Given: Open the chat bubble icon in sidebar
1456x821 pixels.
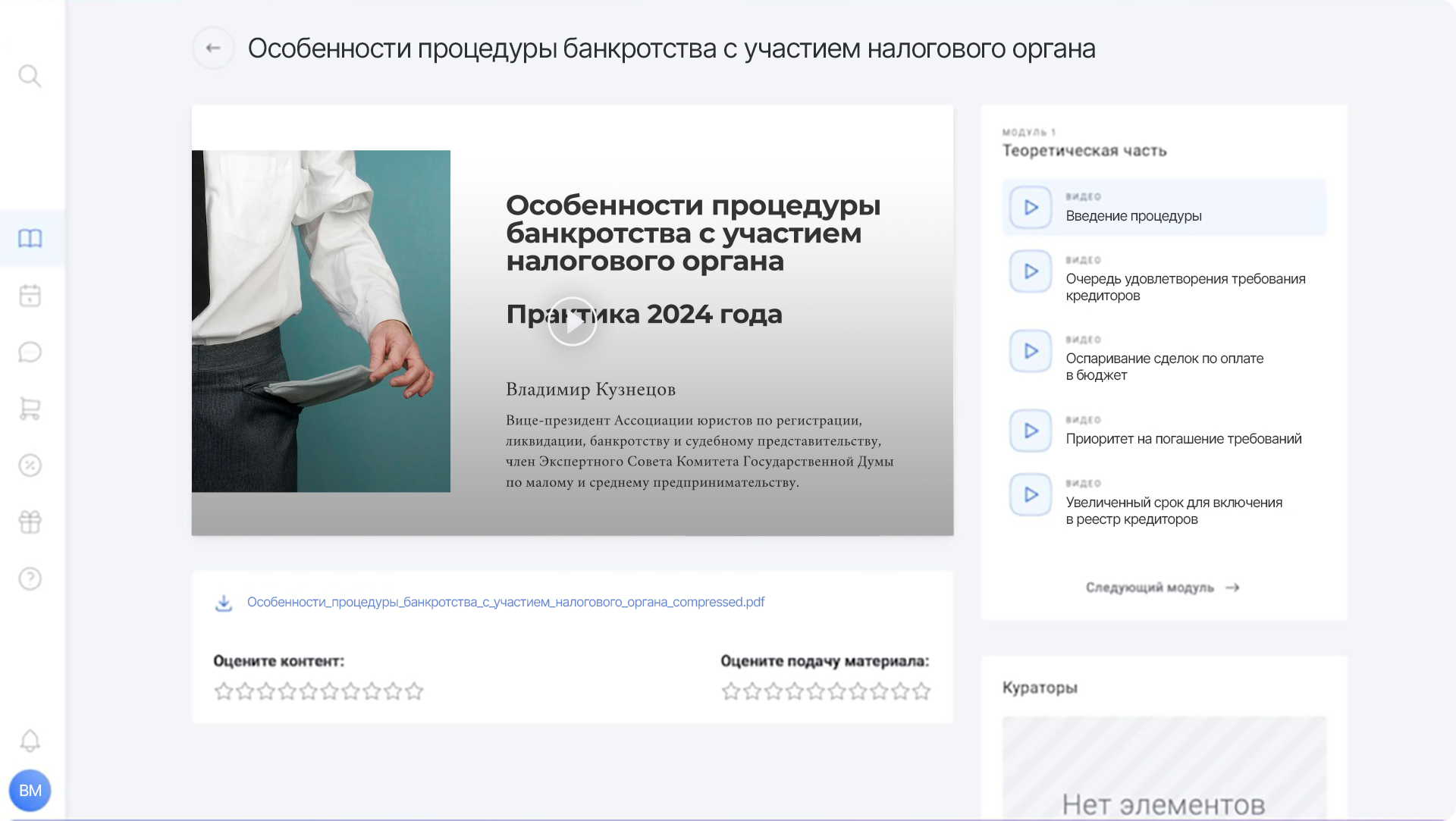Looking at the screenshot, I should coord(30,352).
